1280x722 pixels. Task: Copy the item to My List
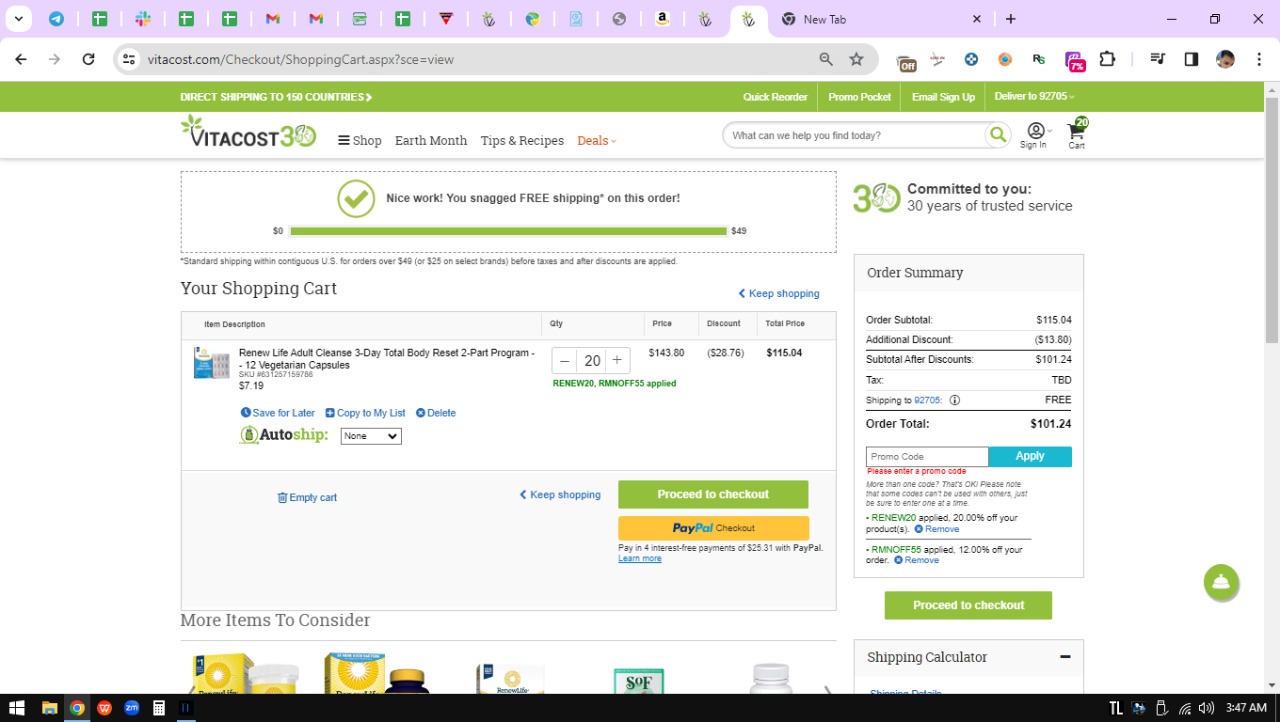(366, 413)
